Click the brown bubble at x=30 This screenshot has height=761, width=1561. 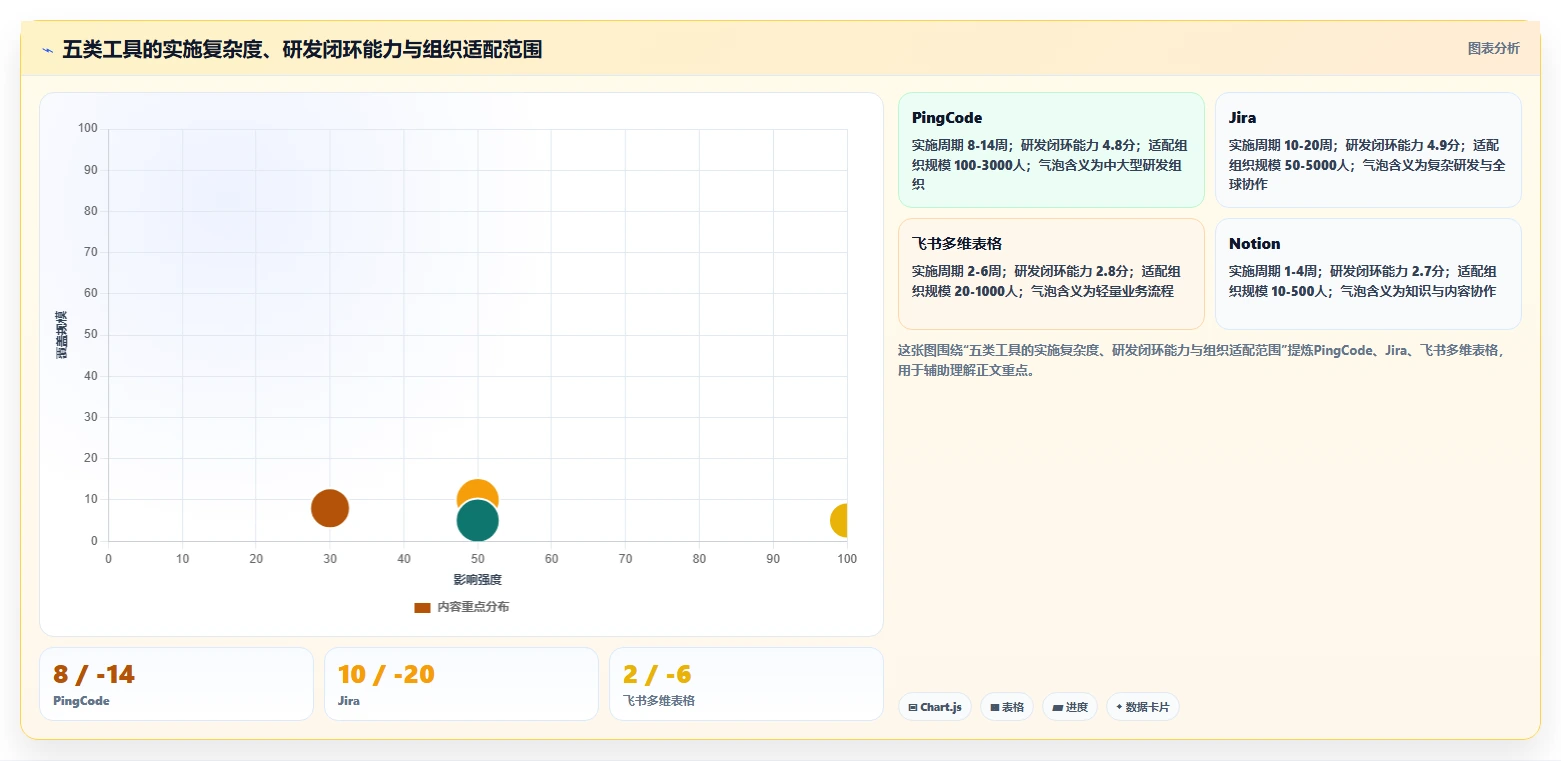pyautogui.click(x=330, y=508)
